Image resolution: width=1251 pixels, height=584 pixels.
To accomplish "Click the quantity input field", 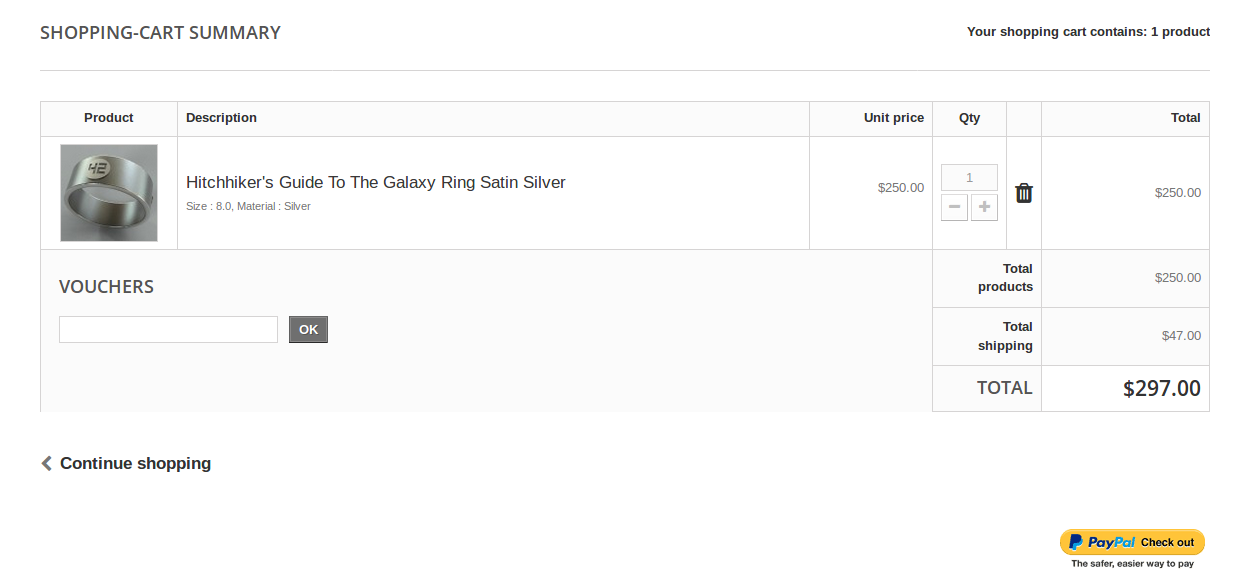I will coord(969,177).
